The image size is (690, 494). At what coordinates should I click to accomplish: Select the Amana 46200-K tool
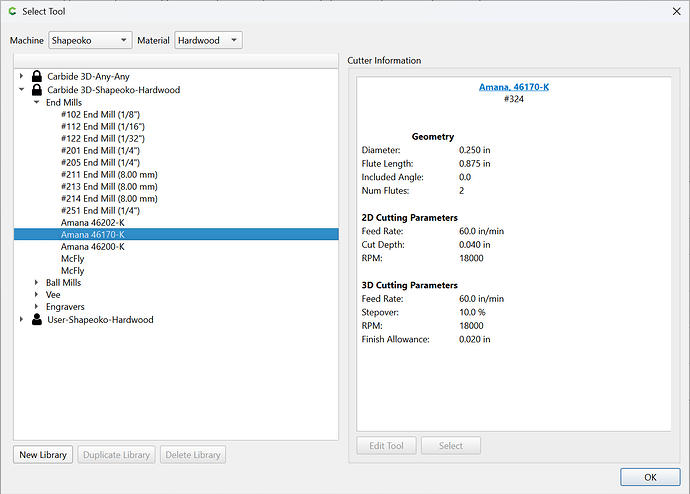click(92, 247)
